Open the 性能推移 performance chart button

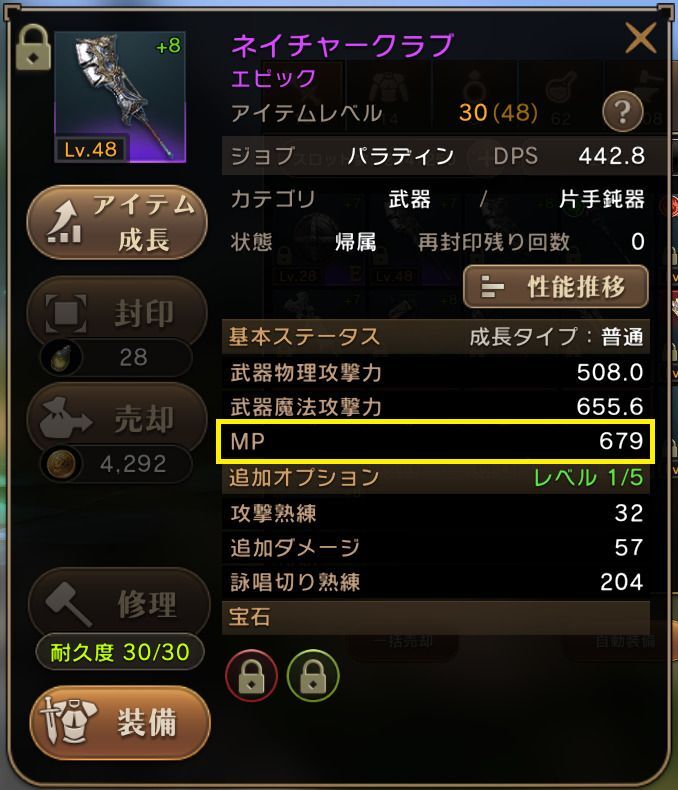point(556,287)
